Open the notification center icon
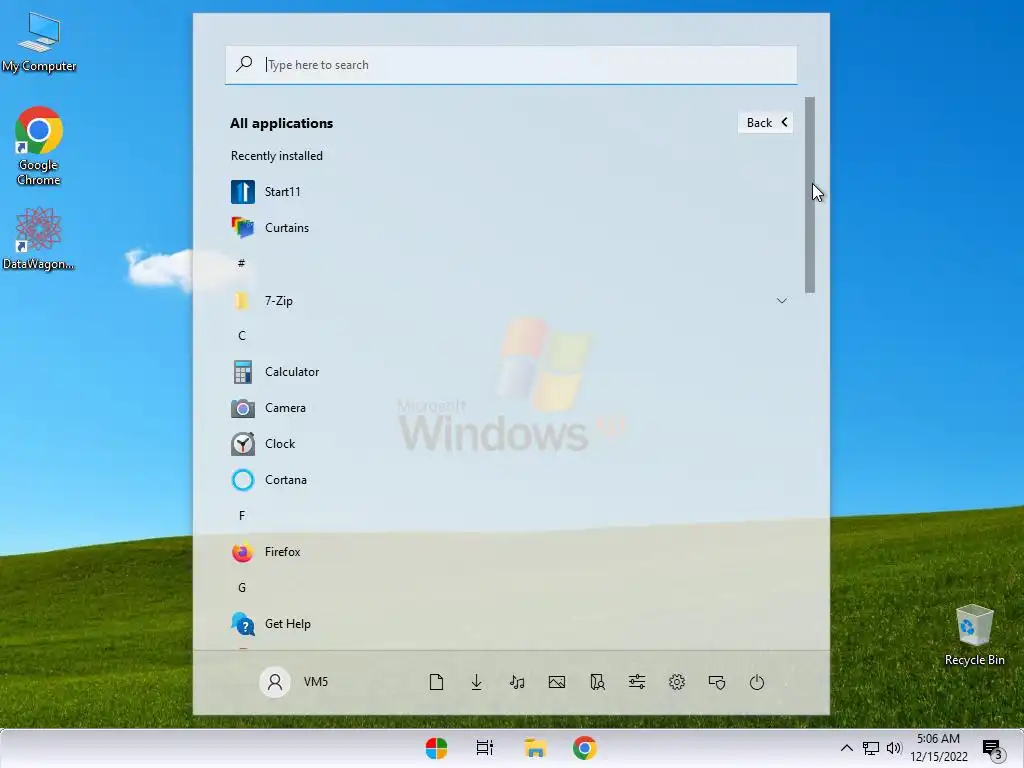Image resolution: width=1024 pixels, height=768 pixels. point(993,749)
